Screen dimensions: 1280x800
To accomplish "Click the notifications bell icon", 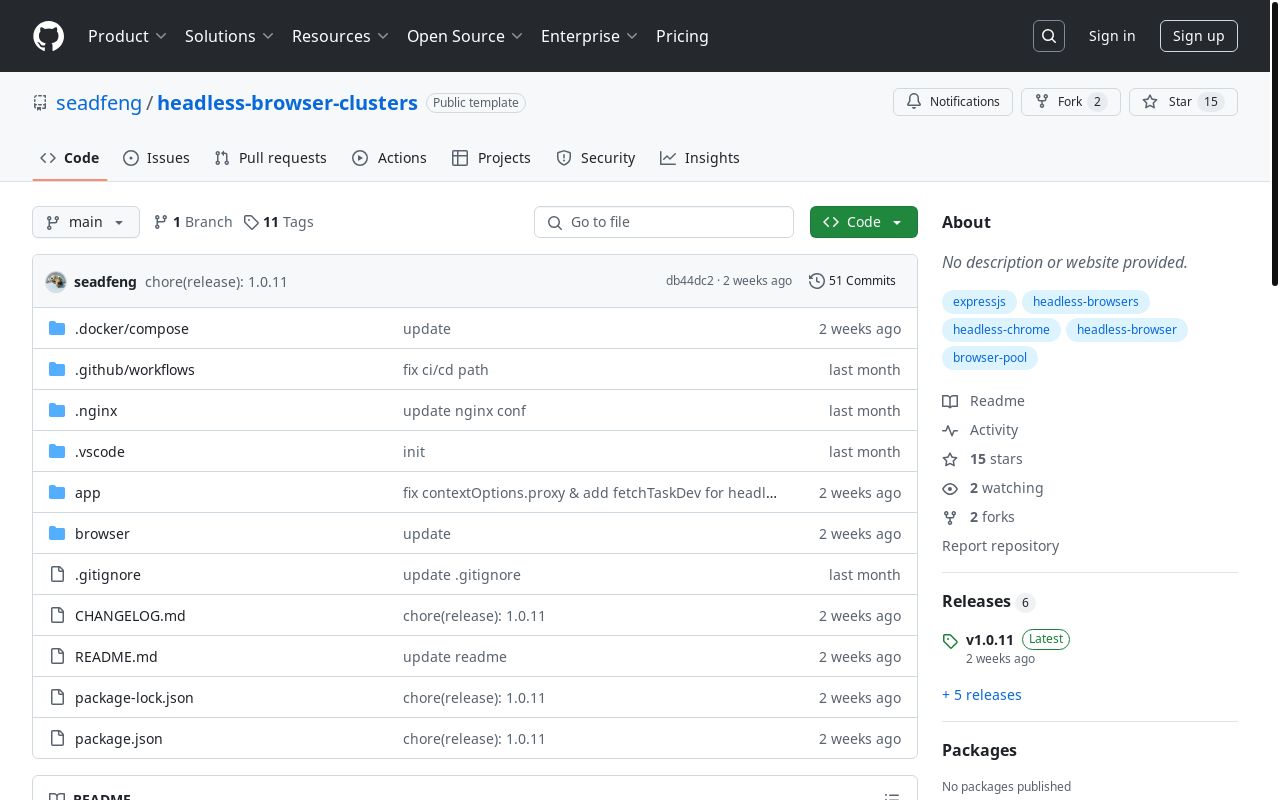I will click(x=913, y=101).
